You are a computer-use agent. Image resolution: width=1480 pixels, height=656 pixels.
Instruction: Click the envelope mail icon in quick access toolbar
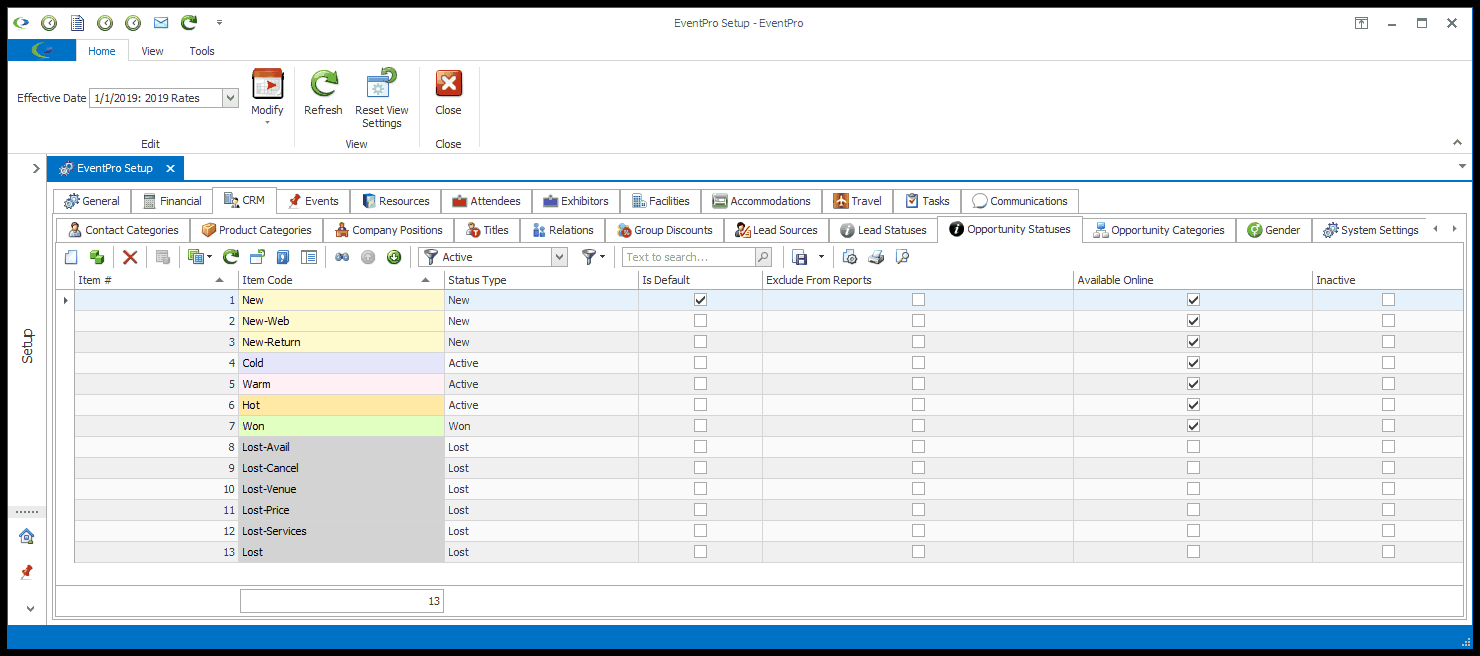[x=160, y=23]
